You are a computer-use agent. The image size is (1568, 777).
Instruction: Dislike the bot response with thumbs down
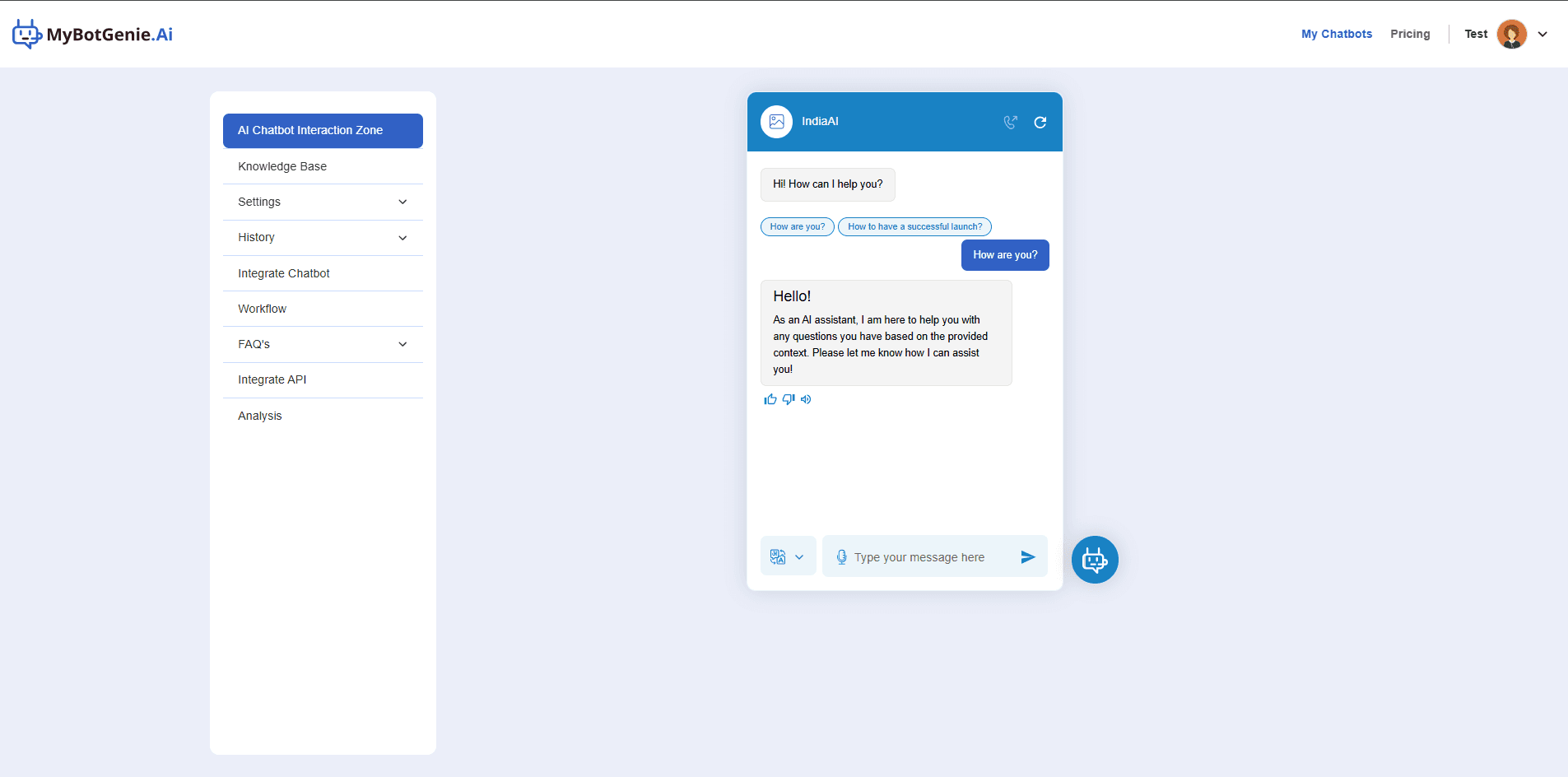[x=789, y=399]
